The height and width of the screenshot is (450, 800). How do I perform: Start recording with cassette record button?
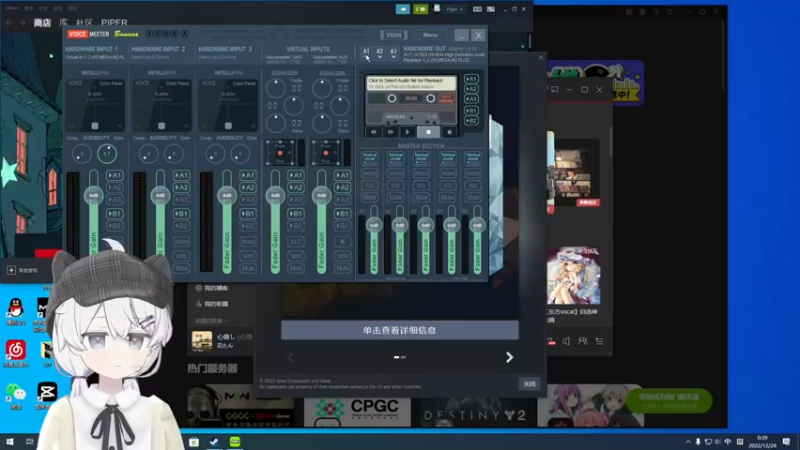[x=449, y=132]
